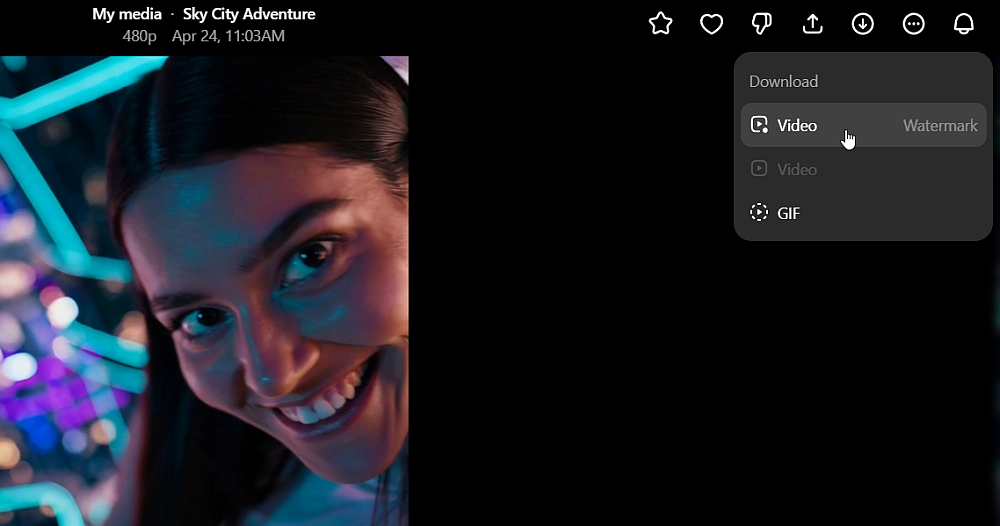Go back to My media

coord(127,14)
